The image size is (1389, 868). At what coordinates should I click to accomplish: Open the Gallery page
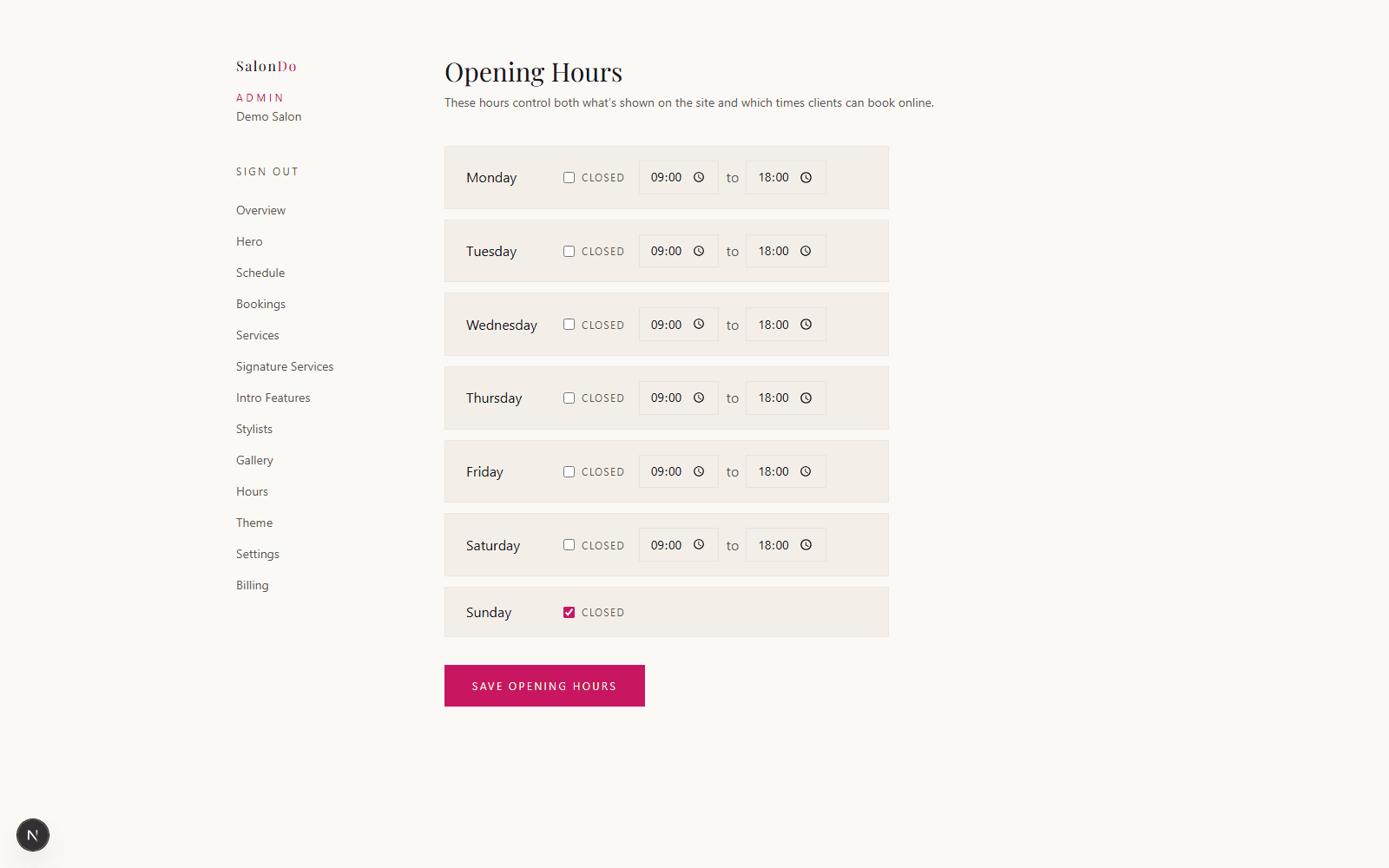(254, 460)
